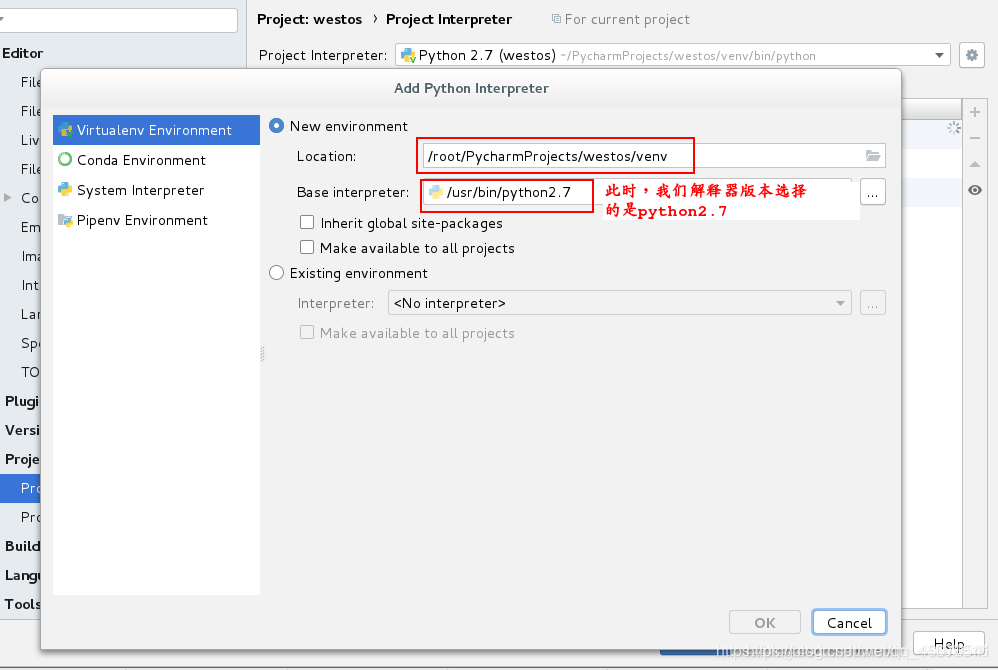
Task: Click the Virtualenv Python icon
Action: coord(65,130)
